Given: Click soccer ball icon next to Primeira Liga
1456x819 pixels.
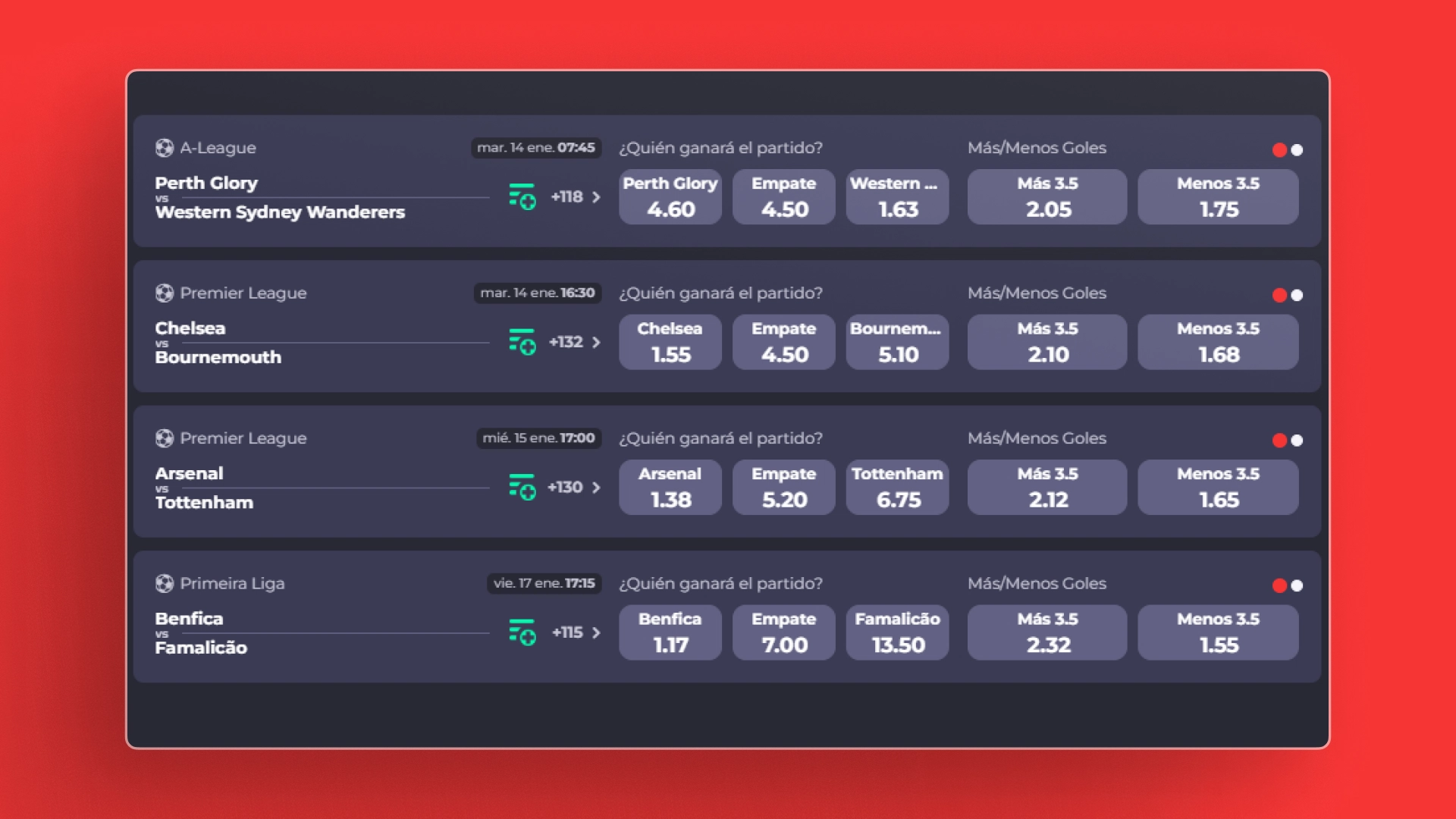Looking at the screenshot, I should pos(165,583).
